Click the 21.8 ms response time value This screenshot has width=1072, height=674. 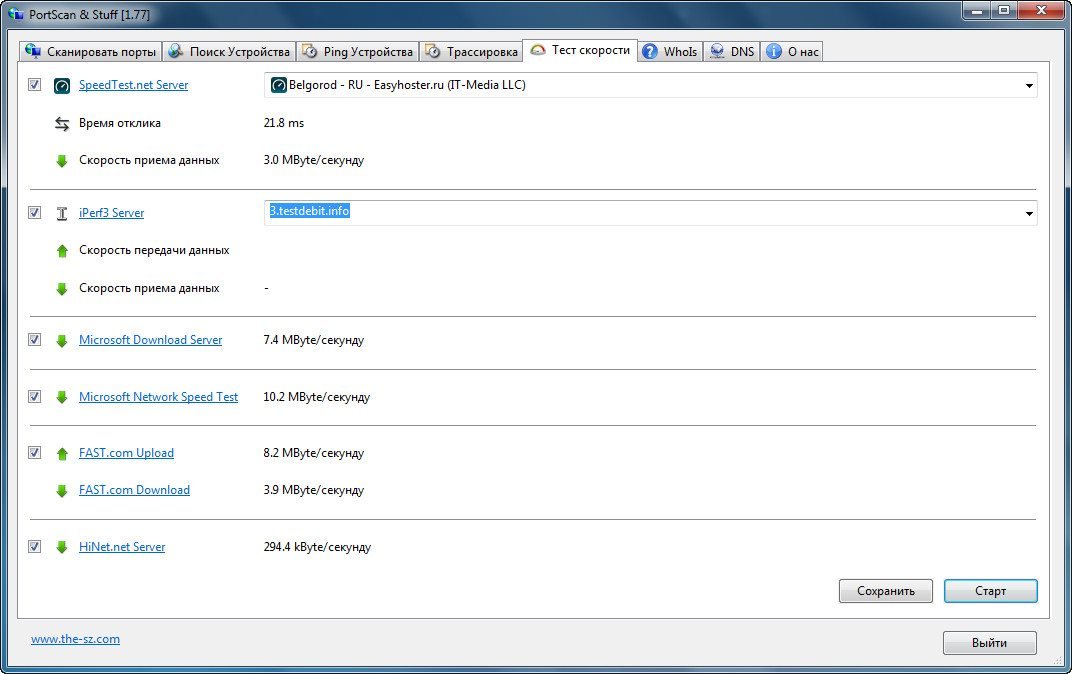pyautogui.click(x=284, y=123)
